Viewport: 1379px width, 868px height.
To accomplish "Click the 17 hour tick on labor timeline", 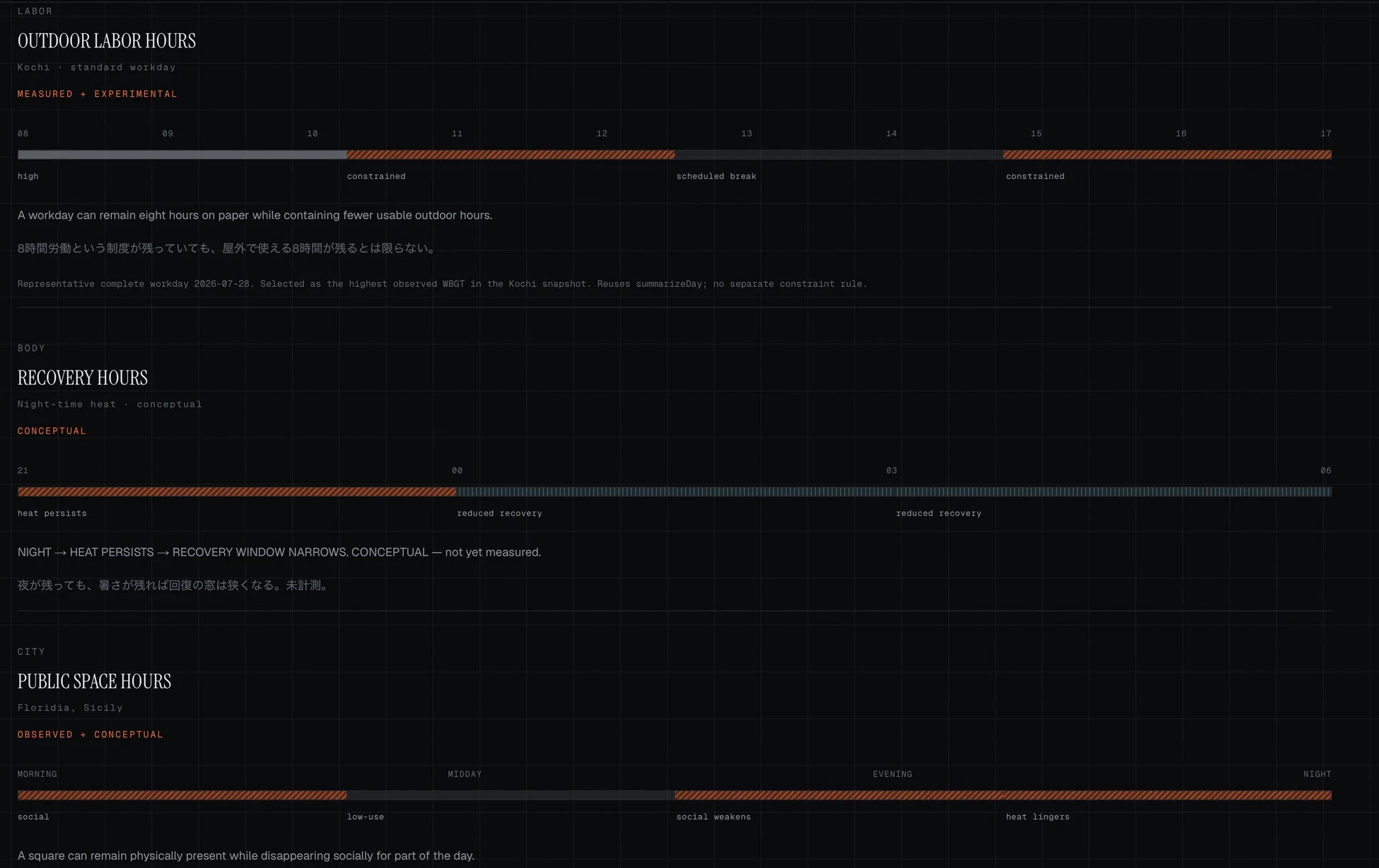I will (x=1326, y=134).
